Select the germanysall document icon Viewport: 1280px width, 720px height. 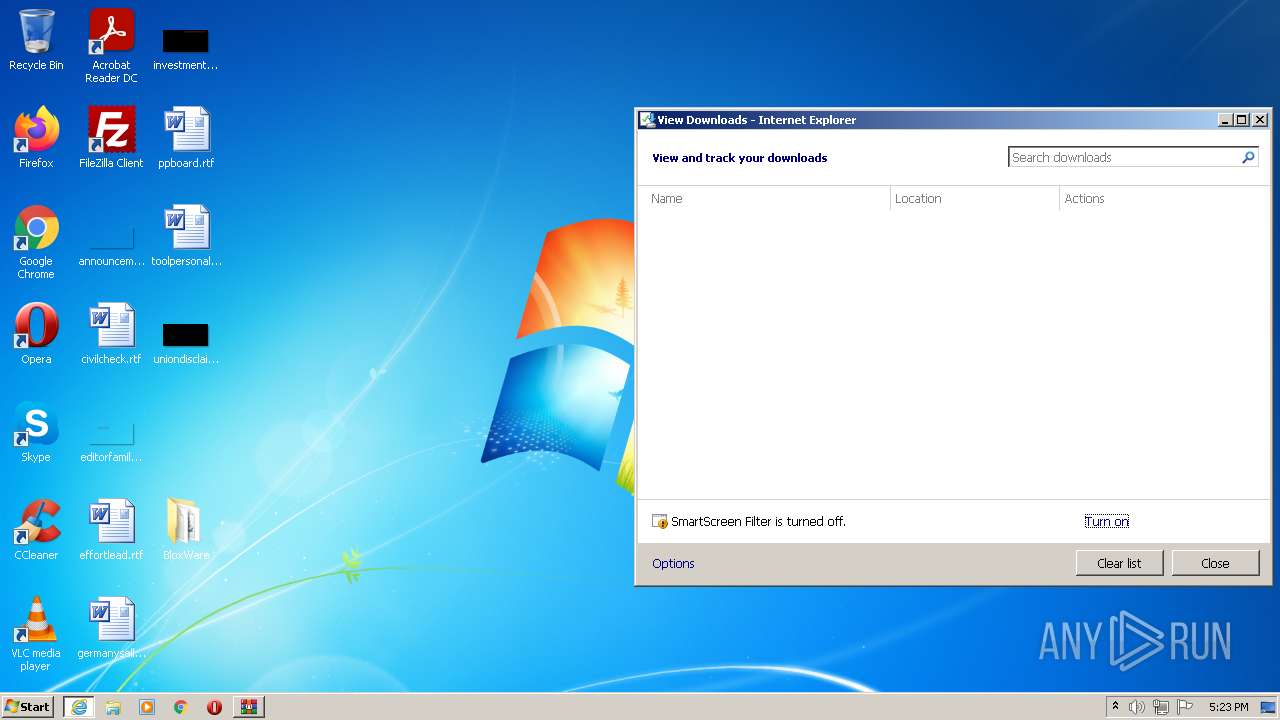(x=111, y=628)
